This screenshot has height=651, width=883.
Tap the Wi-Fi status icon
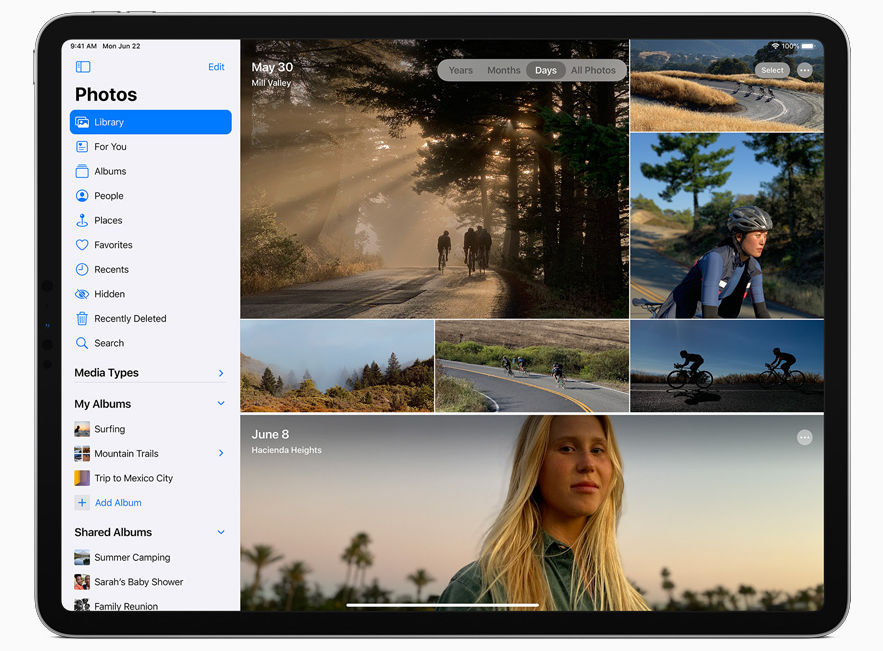[775, 46]
